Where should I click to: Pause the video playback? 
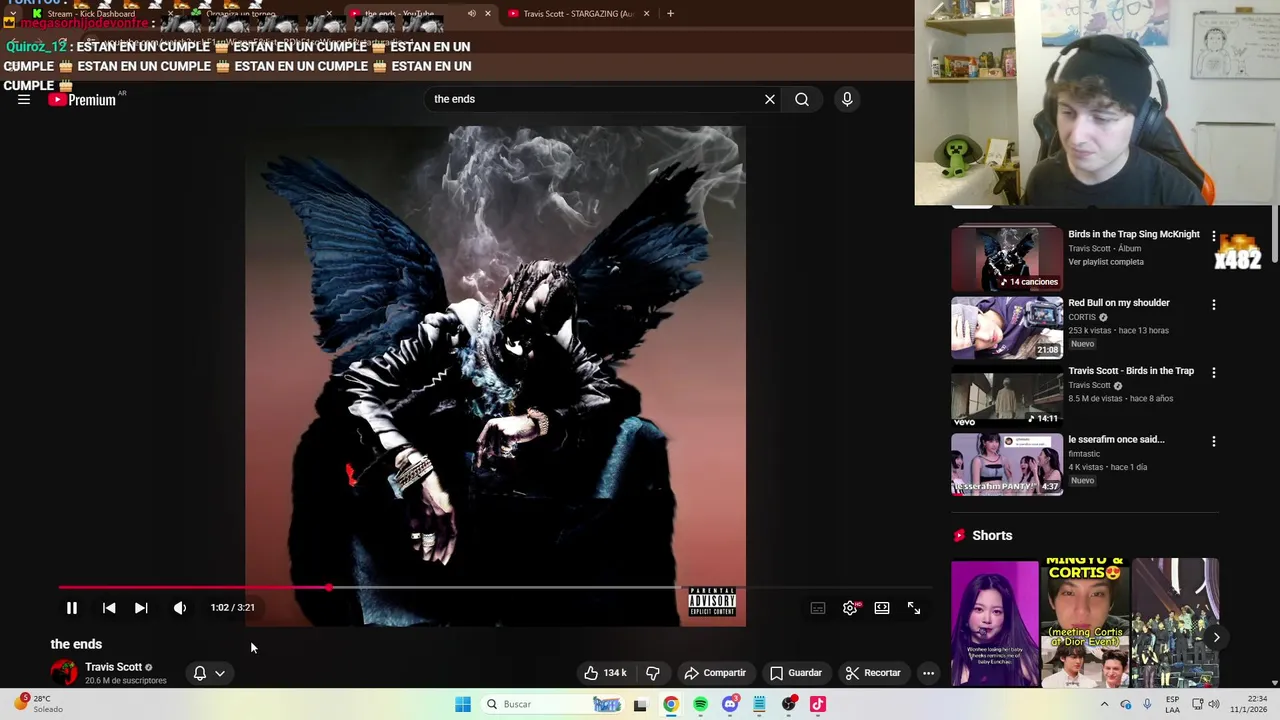pyautogui.click(x=72, y=608)
